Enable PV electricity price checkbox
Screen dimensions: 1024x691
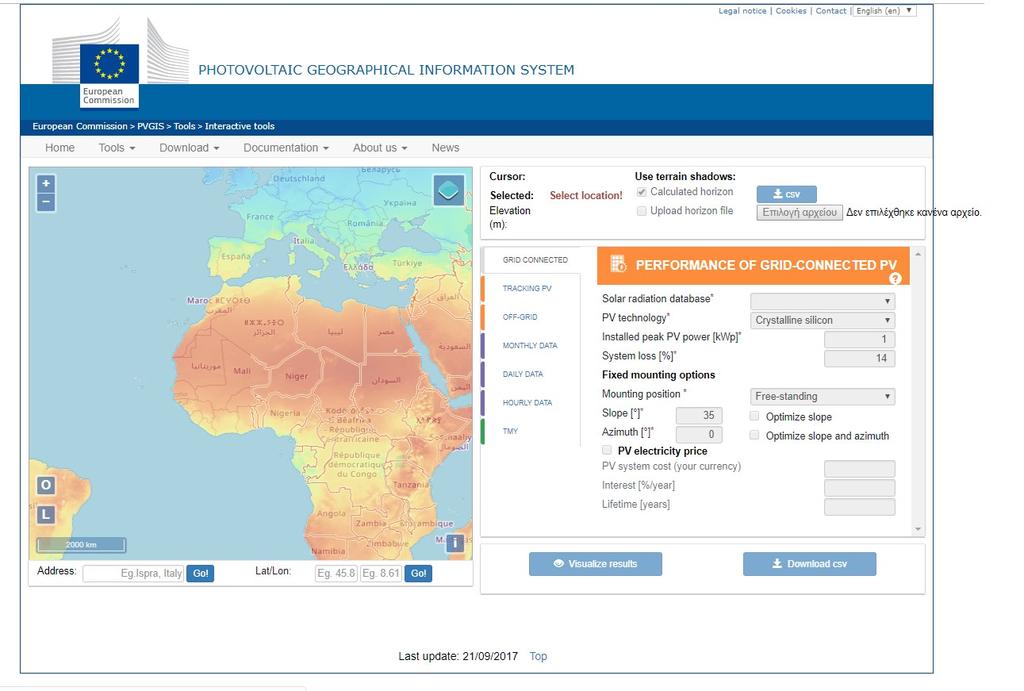607,450
